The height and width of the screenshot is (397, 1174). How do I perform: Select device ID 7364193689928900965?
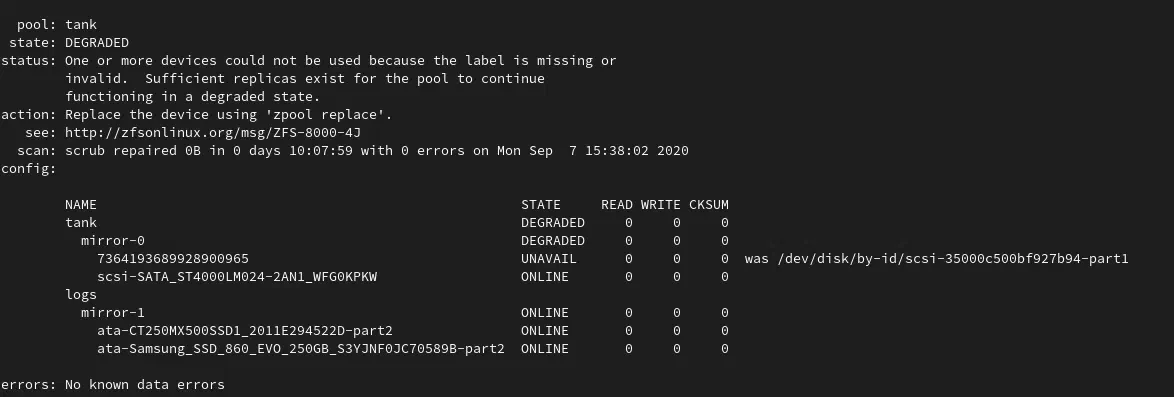[x=173, y=258]
